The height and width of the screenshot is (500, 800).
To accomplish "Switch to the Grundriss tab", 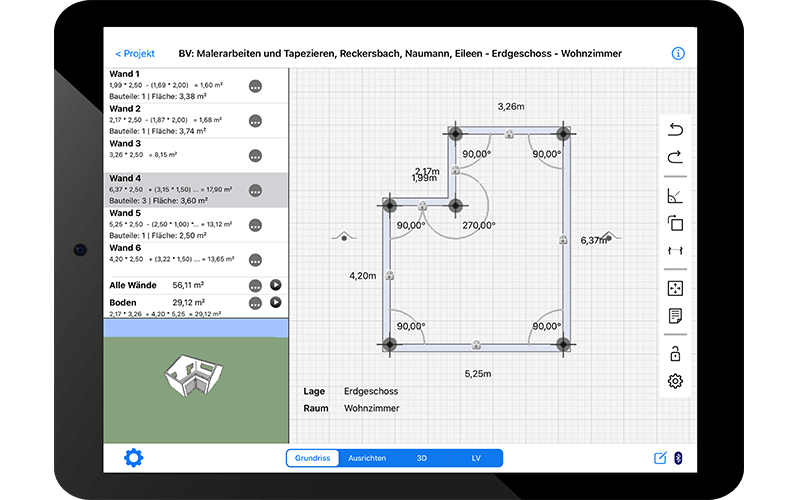I will coord(312,458).
